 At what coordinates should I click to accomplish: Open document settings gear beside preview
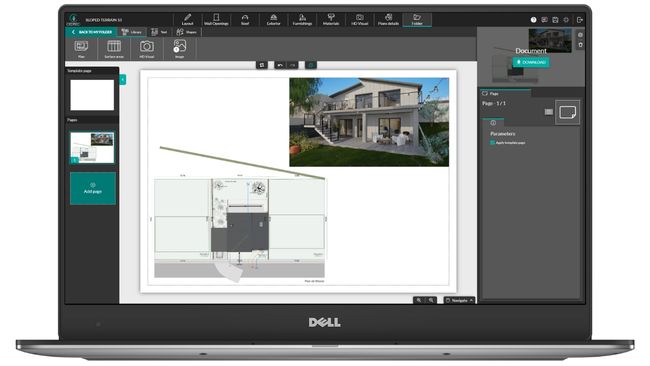tap(580, 35)
